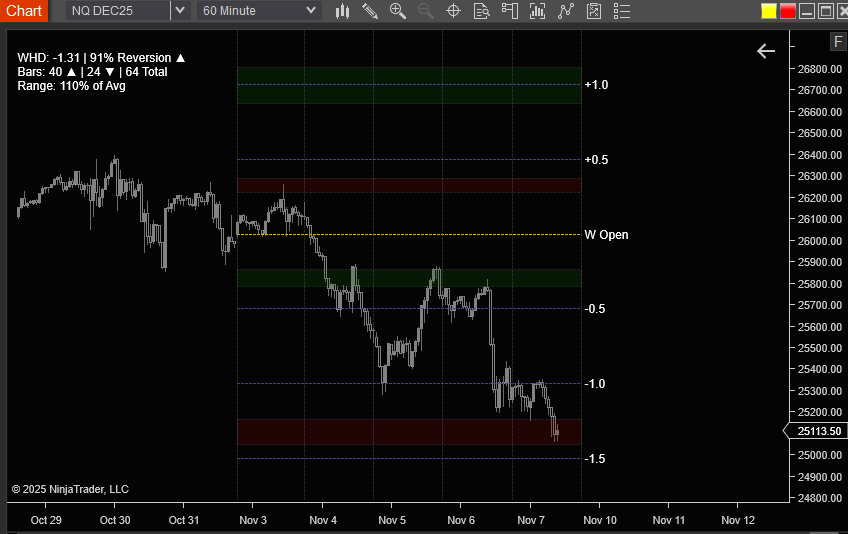Click the Oct 31 date label
Image resolution: width=848 pixels, height=534 pixels.
184,520
